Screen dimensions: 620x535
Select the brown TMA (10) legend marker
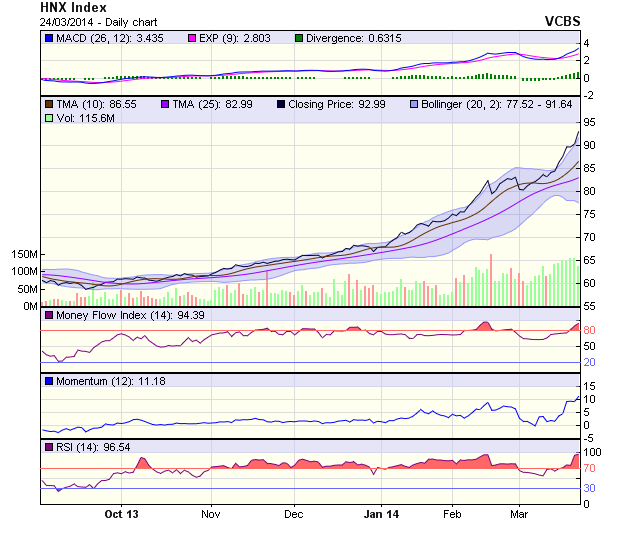pyautogui.click(x=48, y=104)
